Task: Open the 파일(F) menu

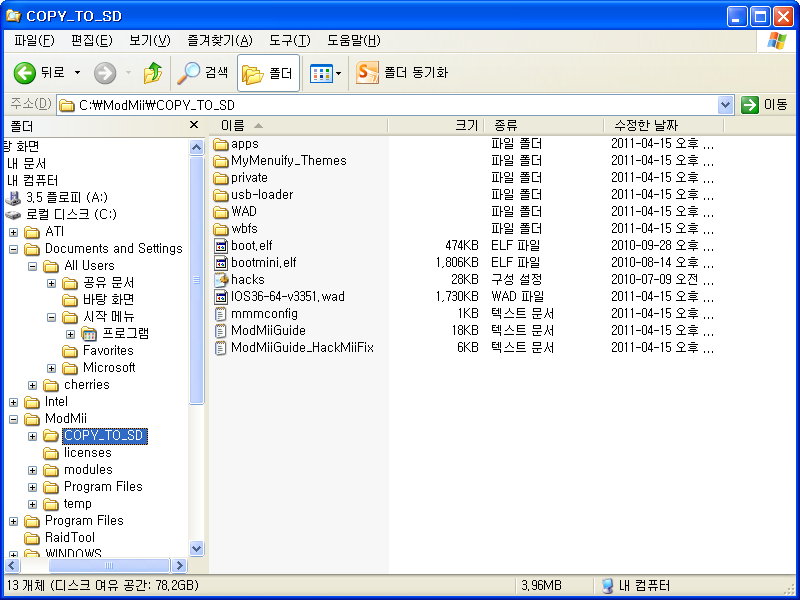Action: [34, 41]
